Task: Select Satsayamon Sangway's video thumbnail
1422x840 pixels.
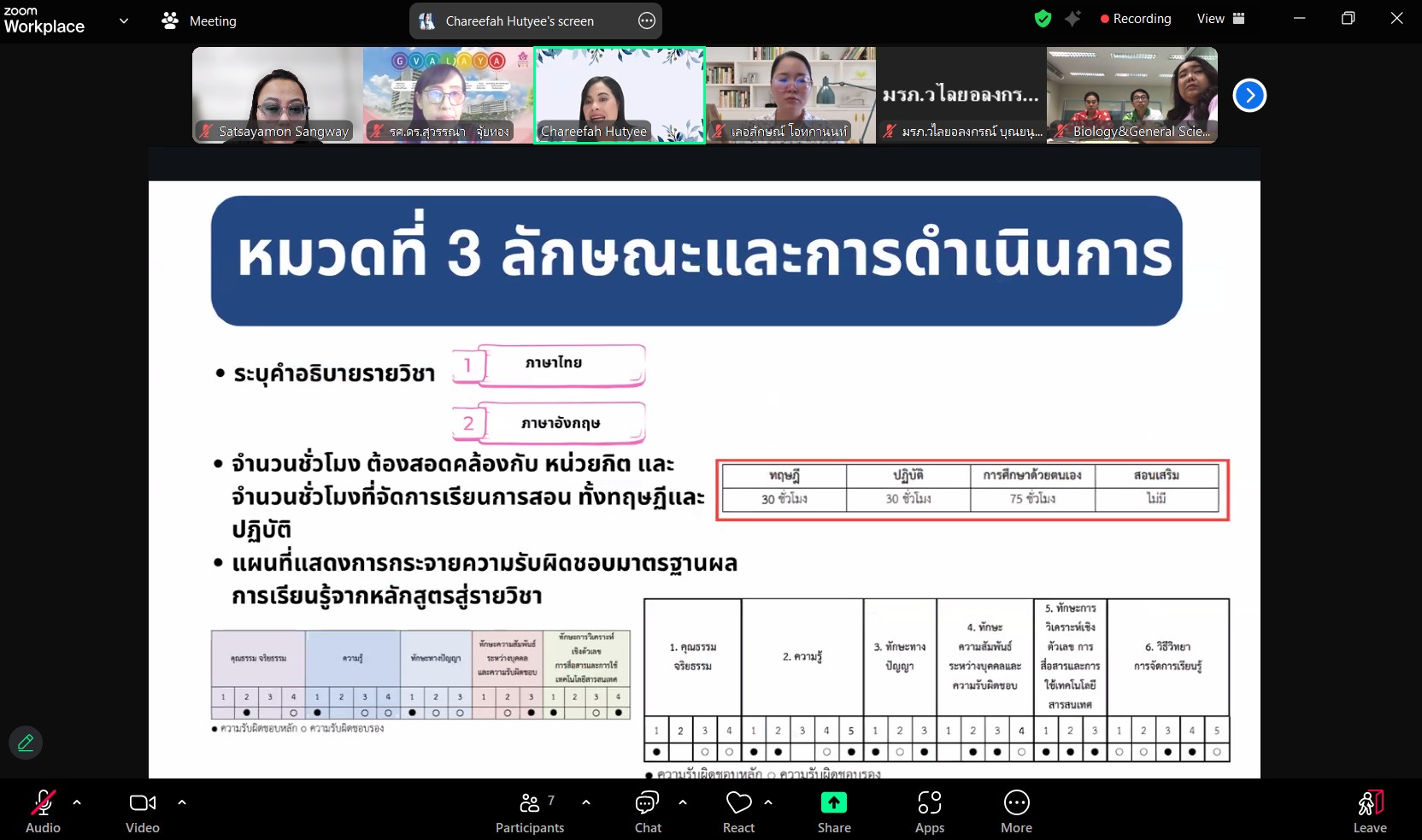Action: 275,95
